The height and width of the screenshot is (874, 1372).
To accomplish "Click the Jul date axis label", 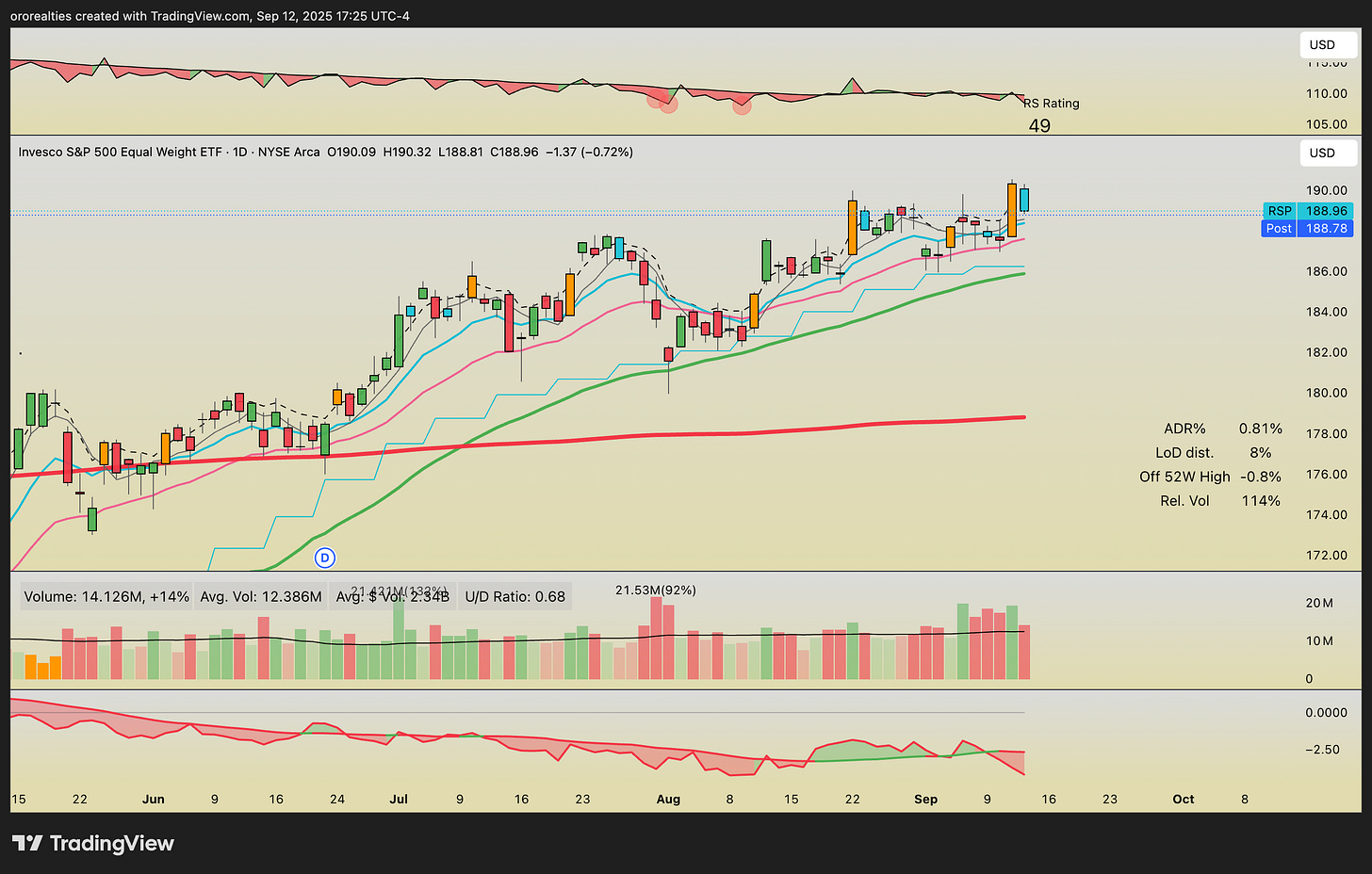I will [399, 799].
